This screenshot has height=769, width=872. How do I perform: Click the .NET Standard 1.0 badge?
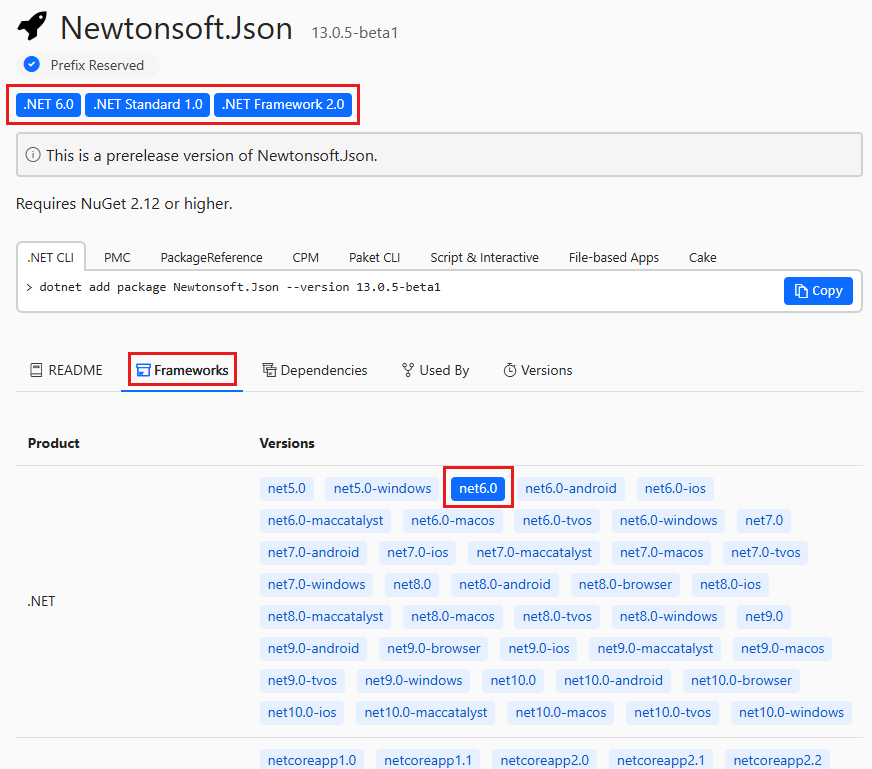pos(148,104)
